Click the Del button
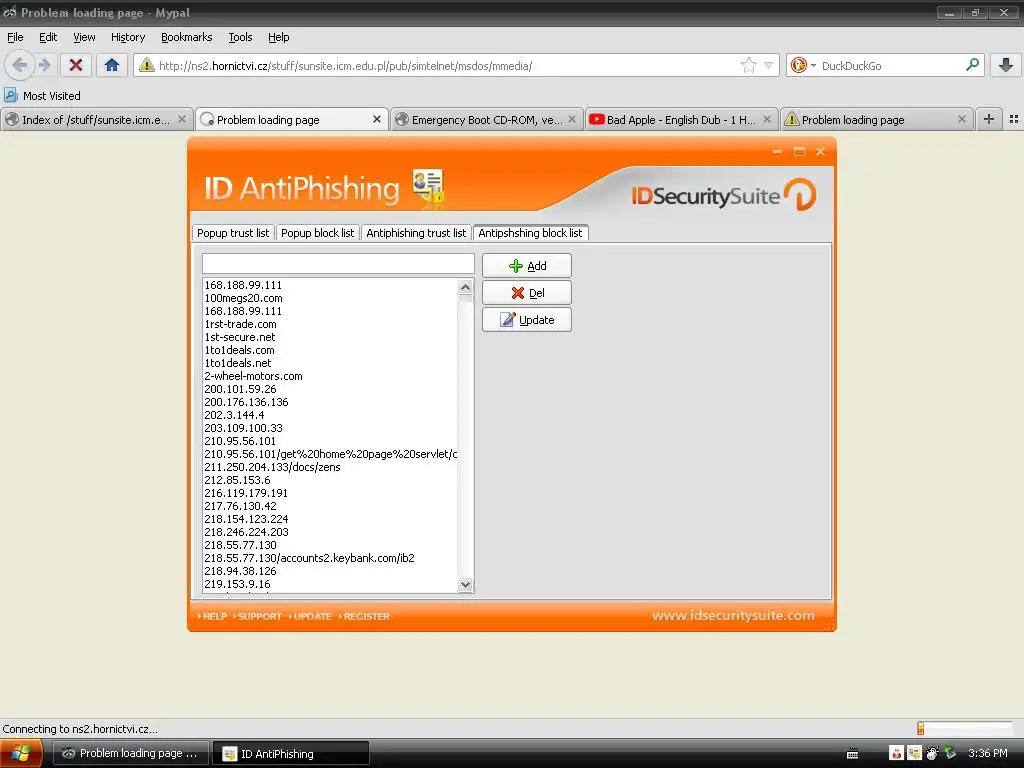The height and width of the screenshot is (768, 1024). tap(527, 293)
